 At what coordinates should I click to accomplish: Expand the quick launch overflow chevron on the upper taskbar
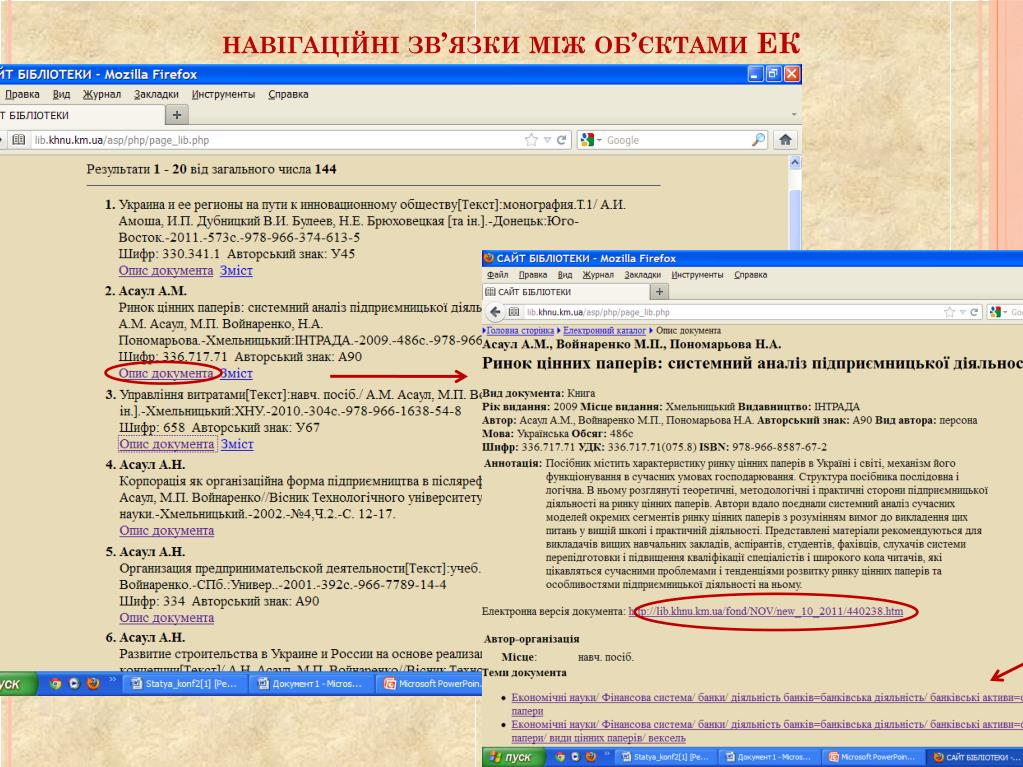112,680
